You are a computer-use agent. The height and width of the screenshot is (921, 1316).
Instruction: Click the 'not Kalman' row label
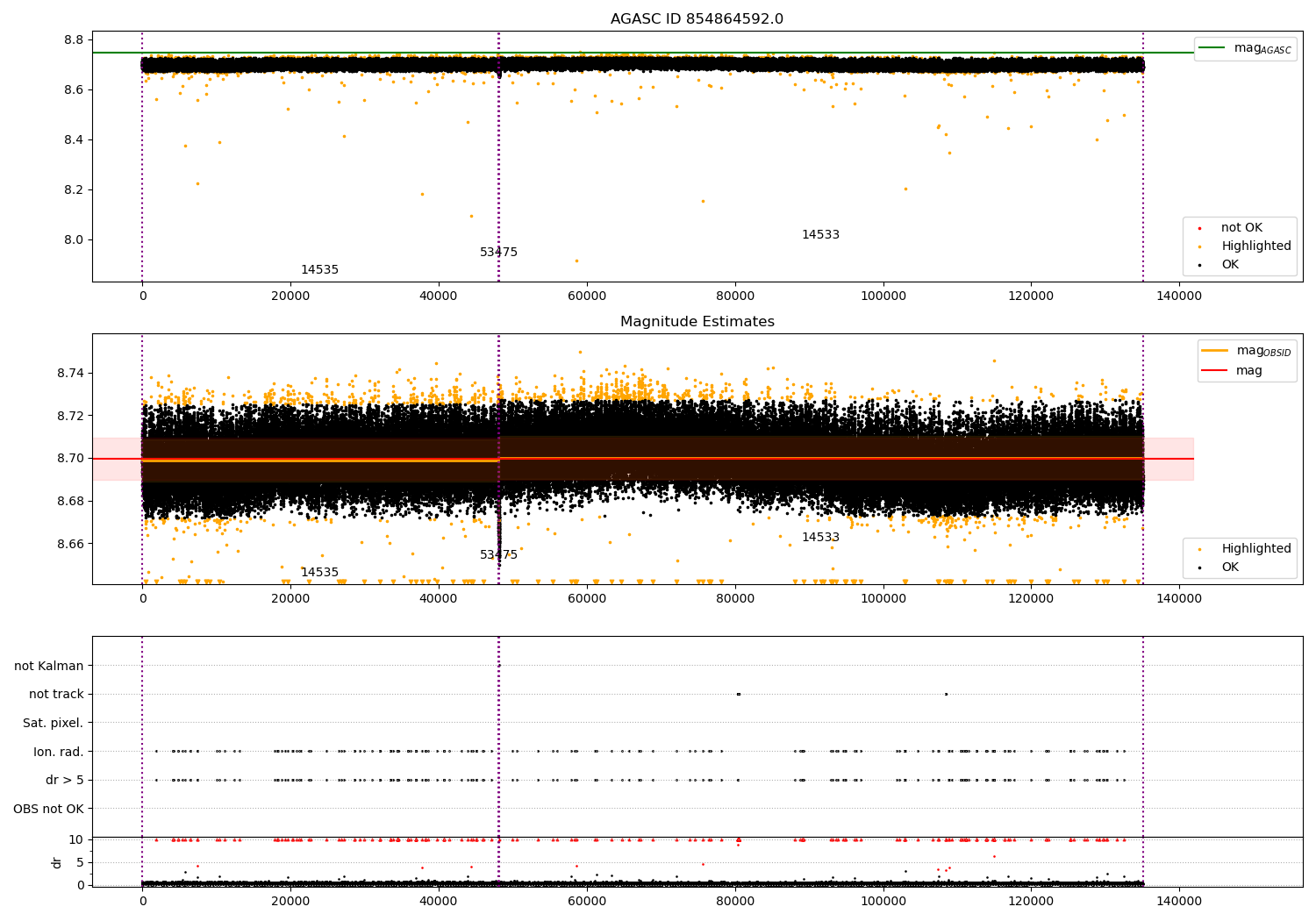click(49, 667)
